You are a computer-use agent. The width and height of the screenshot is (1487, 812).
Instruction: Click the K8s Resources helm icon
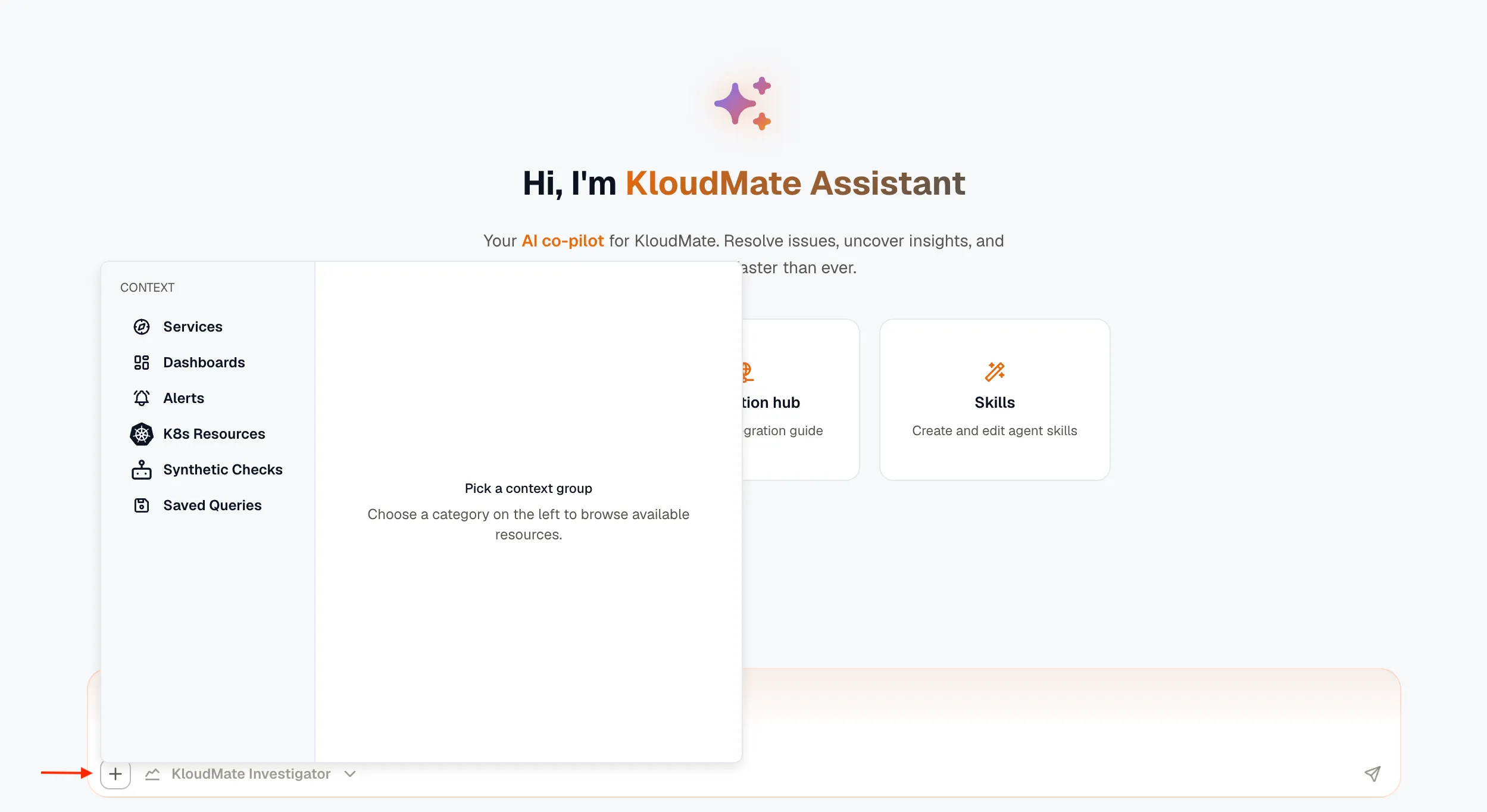(x=142, y=434)
